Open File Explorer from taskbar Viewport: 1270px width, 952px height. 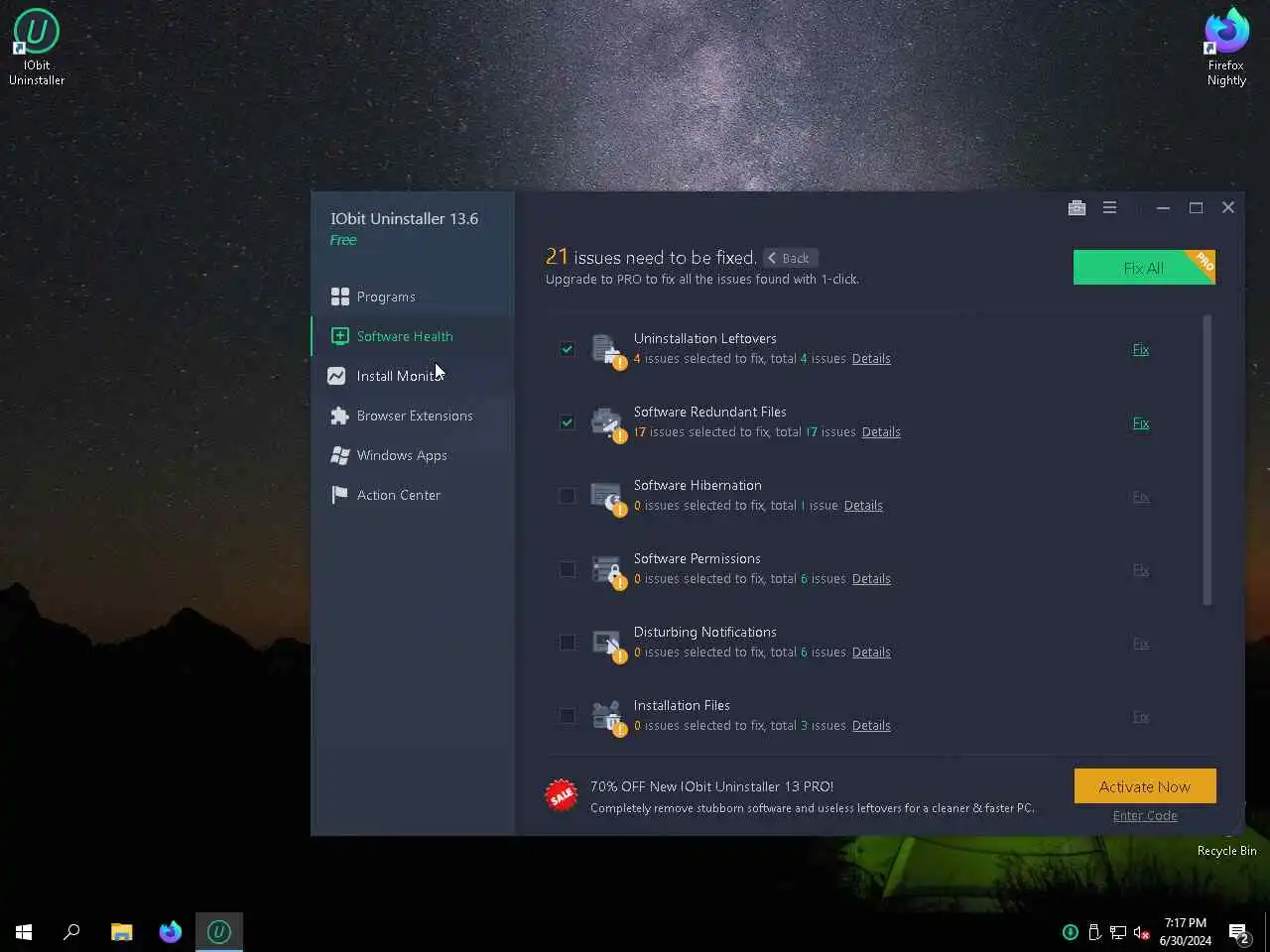coord(121,932)
